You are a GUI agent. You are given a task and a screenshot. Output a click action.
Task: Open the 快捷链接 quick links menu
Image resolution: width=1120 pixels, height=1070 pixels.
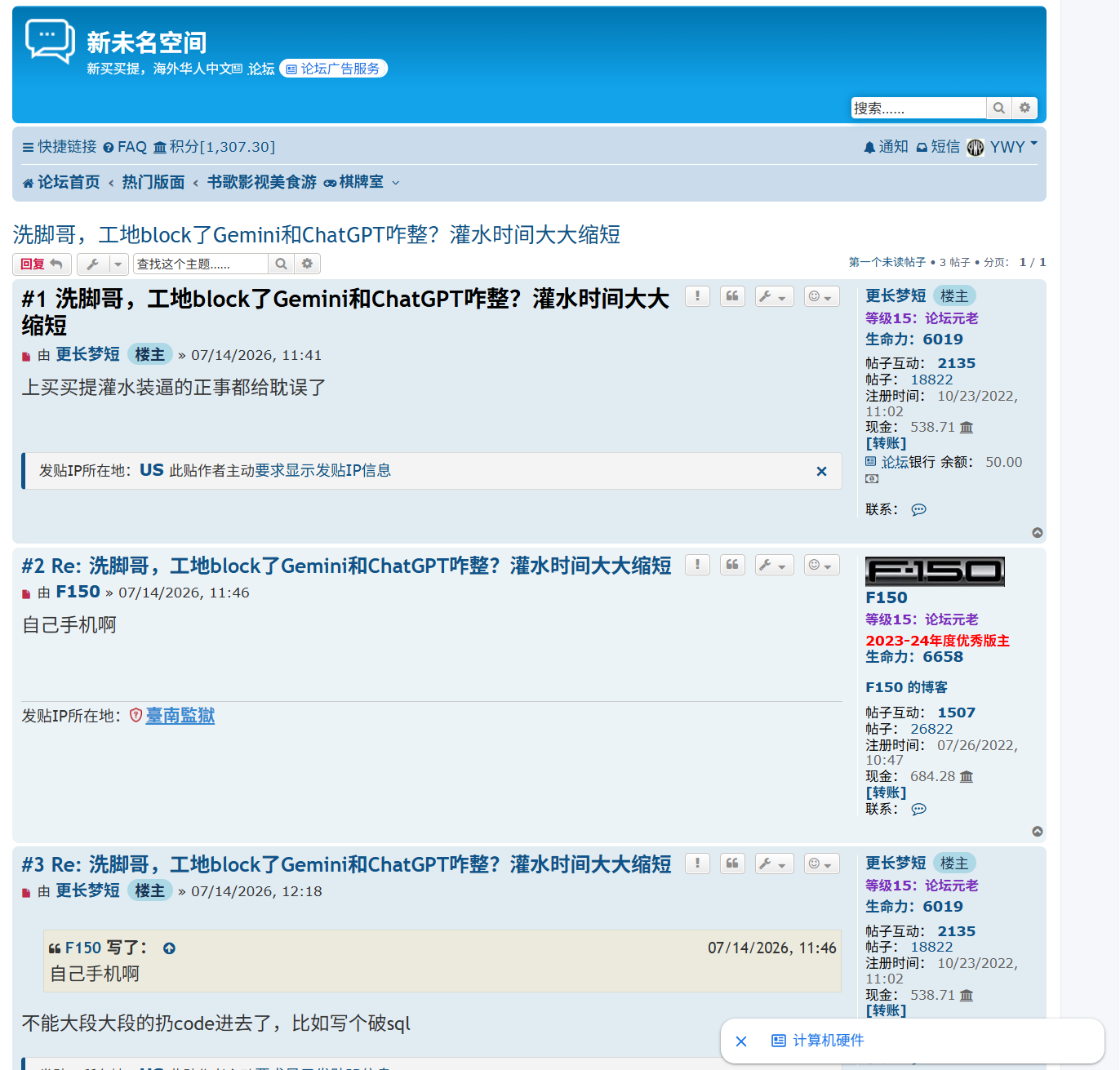coord(60,147)
